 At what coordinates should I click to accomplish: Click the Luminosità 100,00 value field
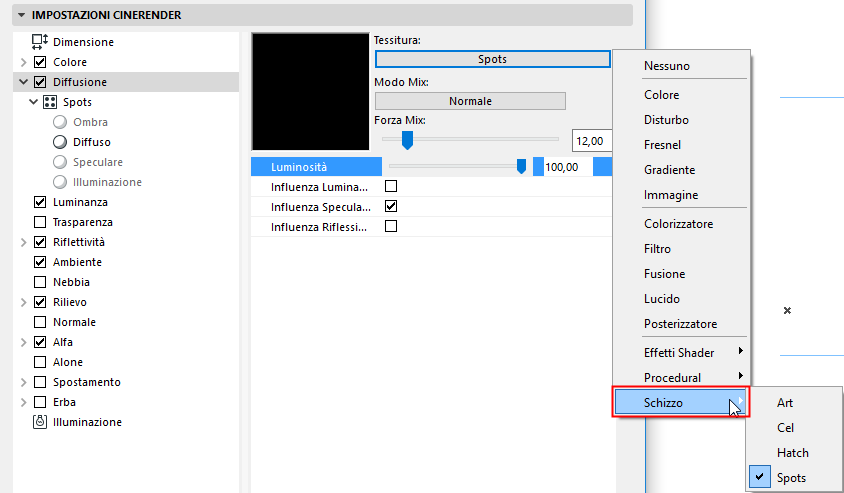click(x=568, y=167)
